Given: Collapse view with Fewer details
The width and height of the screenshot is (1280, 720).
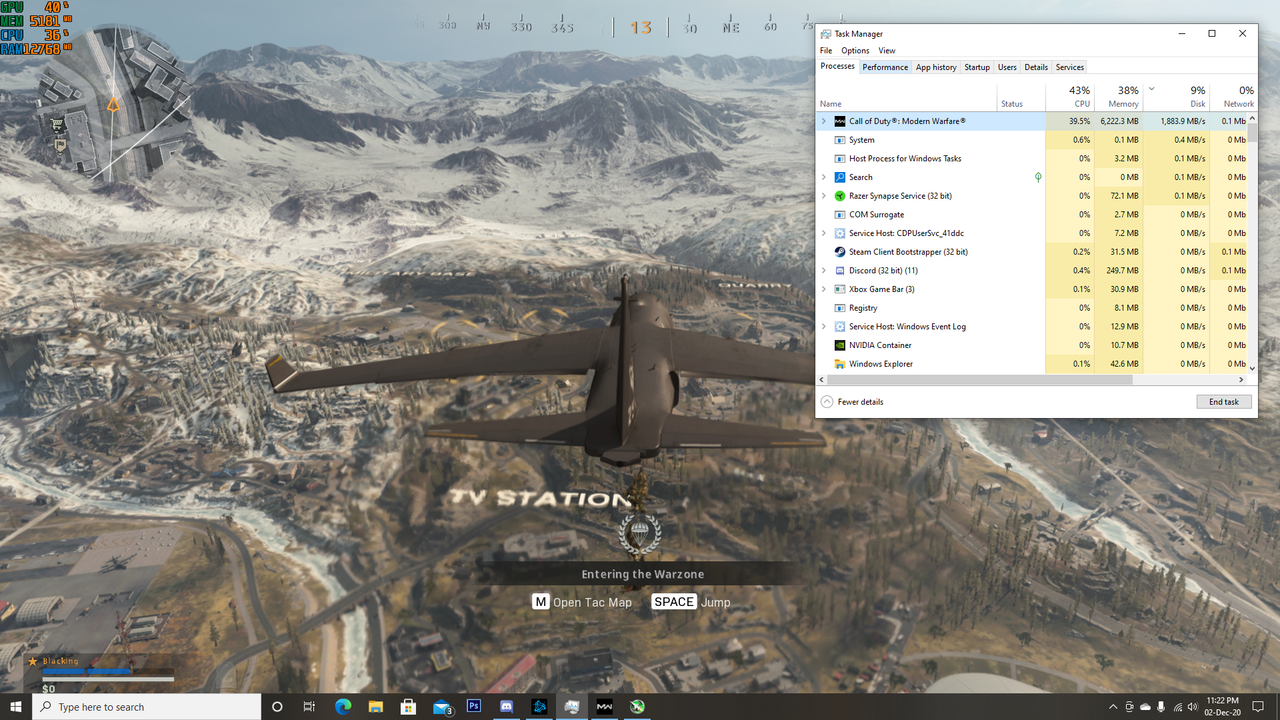Looking at the screenshot, I should (x=852, y=402).
